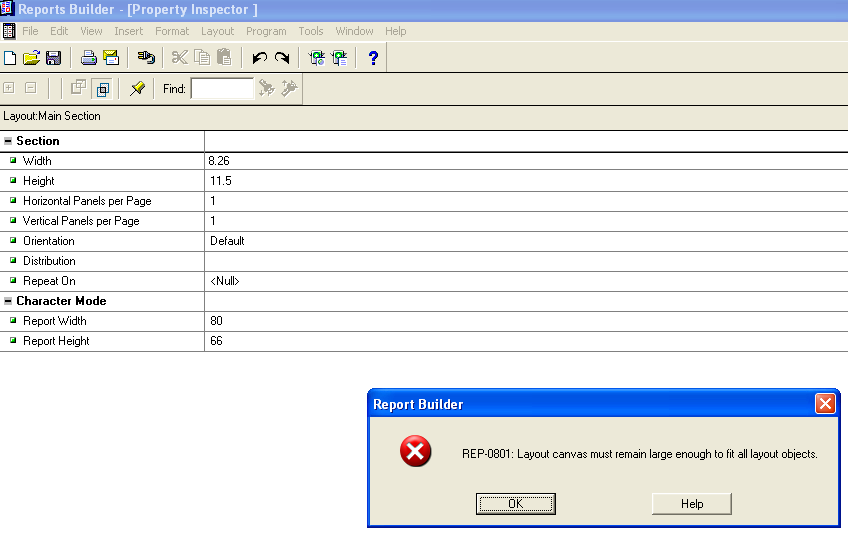Open the Edit menu
The height and width of the screenshot is (545, 848).
(59, 31)
